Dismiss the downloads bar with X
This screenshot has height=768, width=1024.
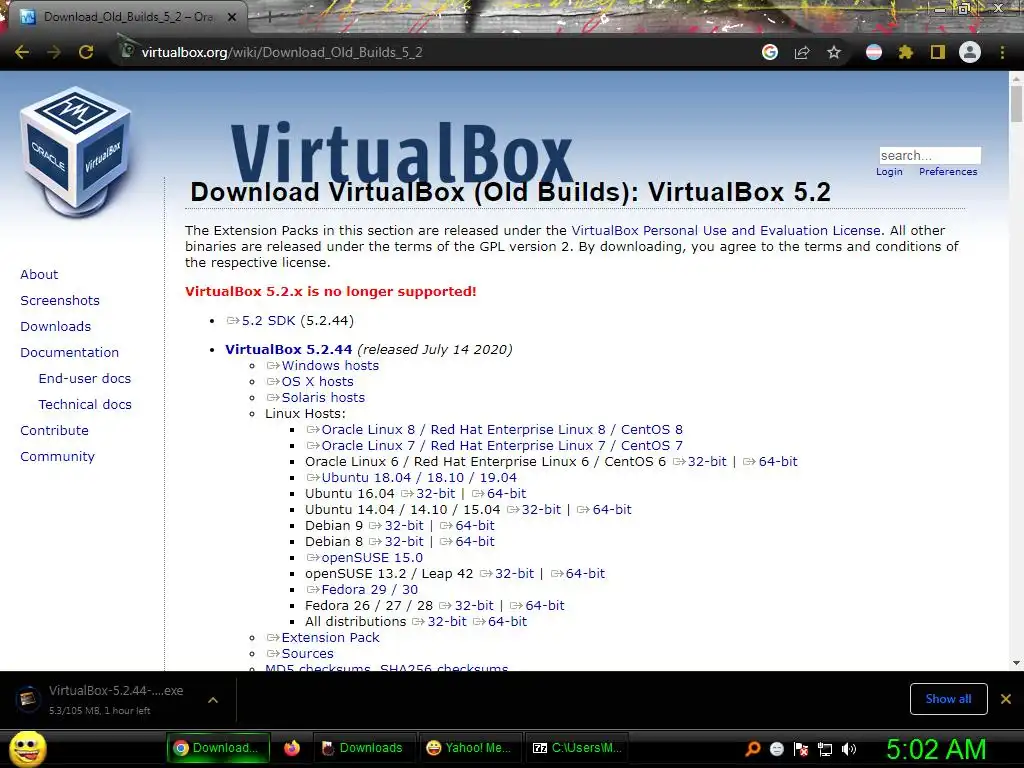click(1006, 699)
